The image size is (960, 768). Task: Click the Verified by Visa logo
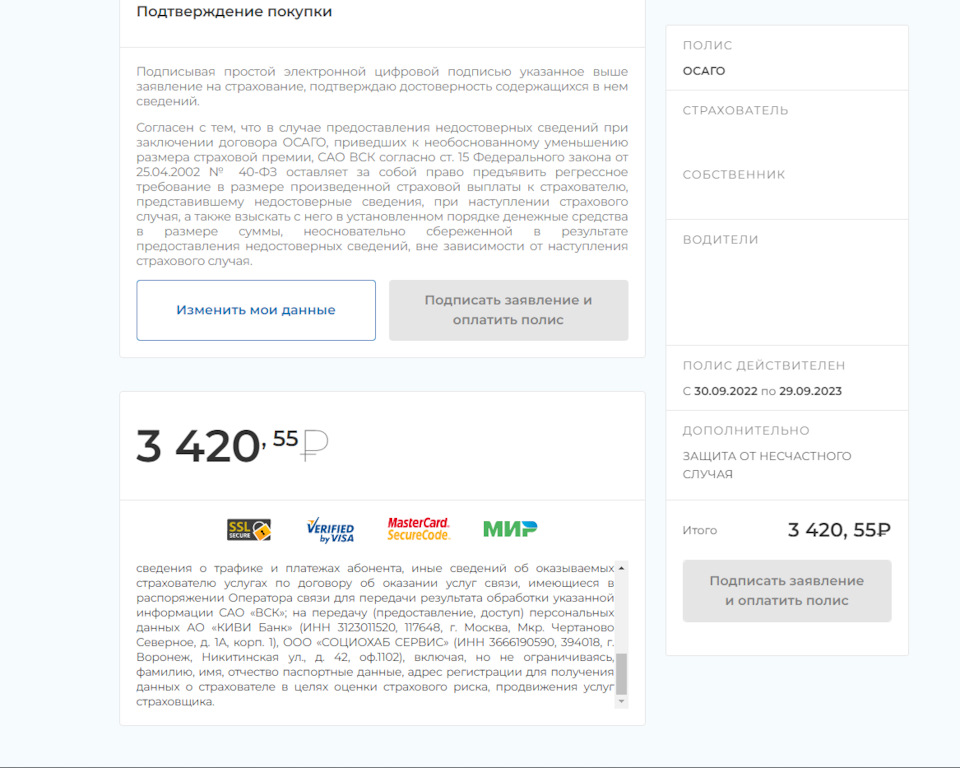click(330, 529)
